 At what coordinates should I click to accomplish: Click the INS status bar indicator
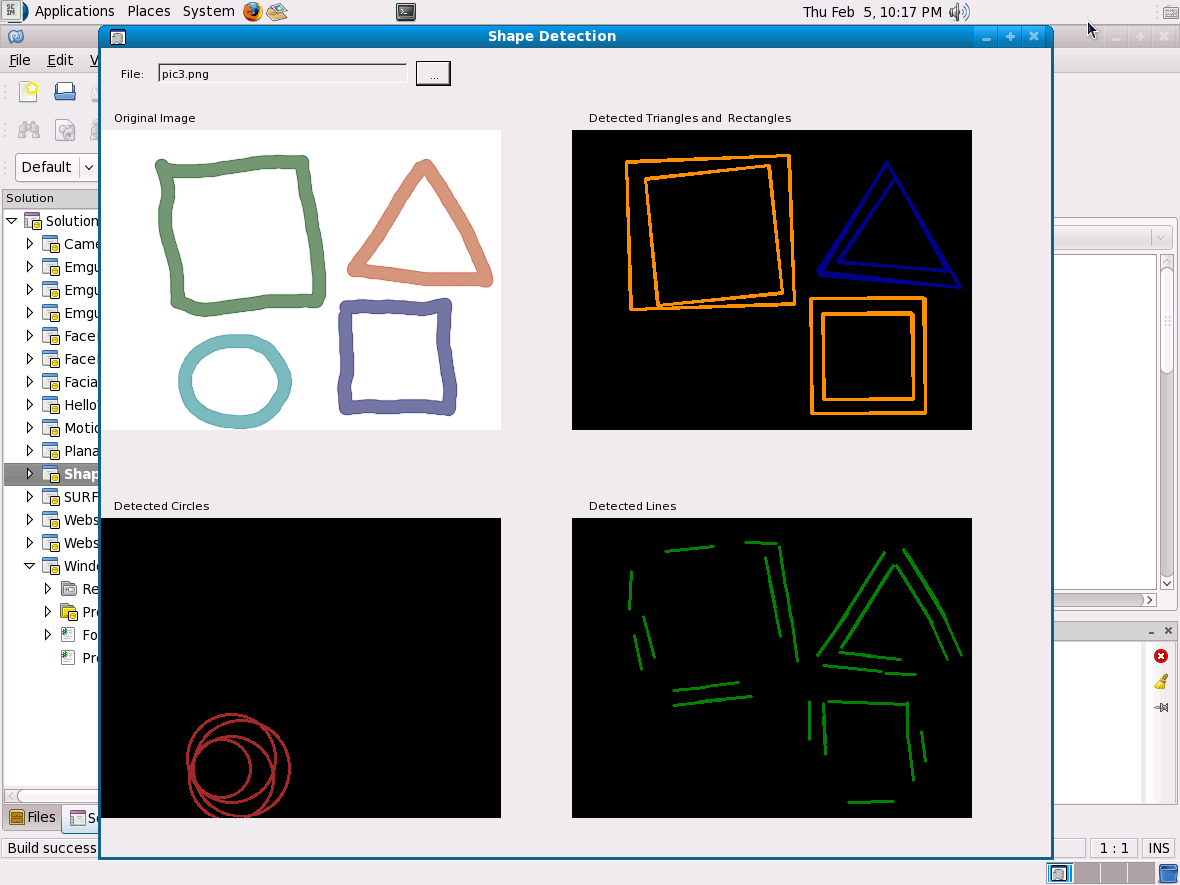(1159, 848)
